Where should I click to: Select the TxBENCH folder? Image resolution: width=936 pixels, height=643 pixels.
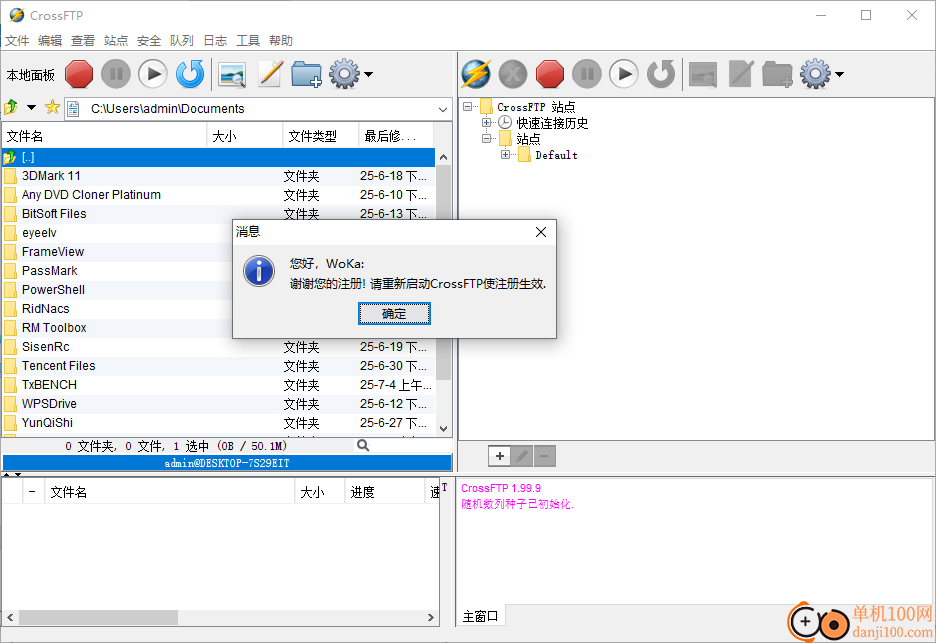click(x=218, y=385)
